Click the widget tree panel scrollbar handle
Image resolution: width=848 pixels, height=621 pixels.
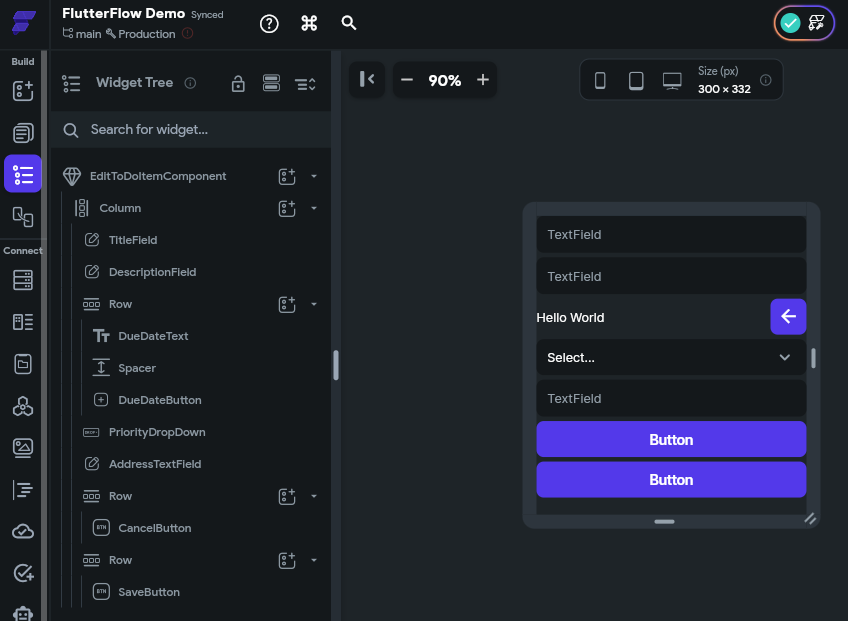[x=336, y=365]
